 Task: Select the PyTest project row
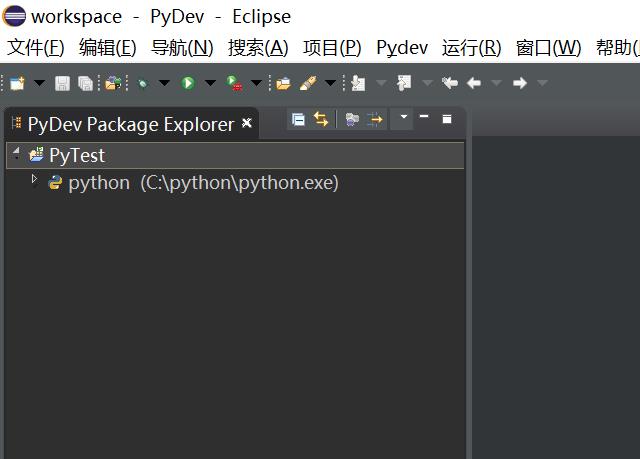235,155
